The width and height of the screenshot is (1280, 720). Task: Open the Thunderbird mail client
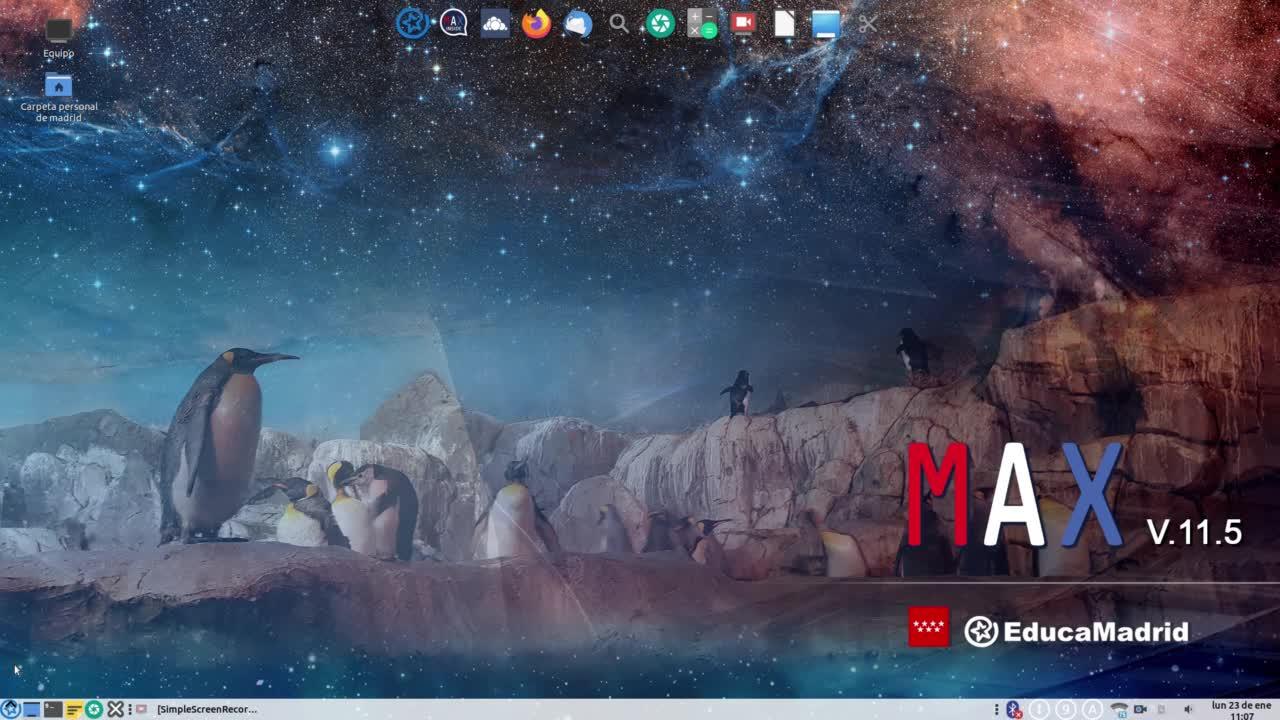578,23
